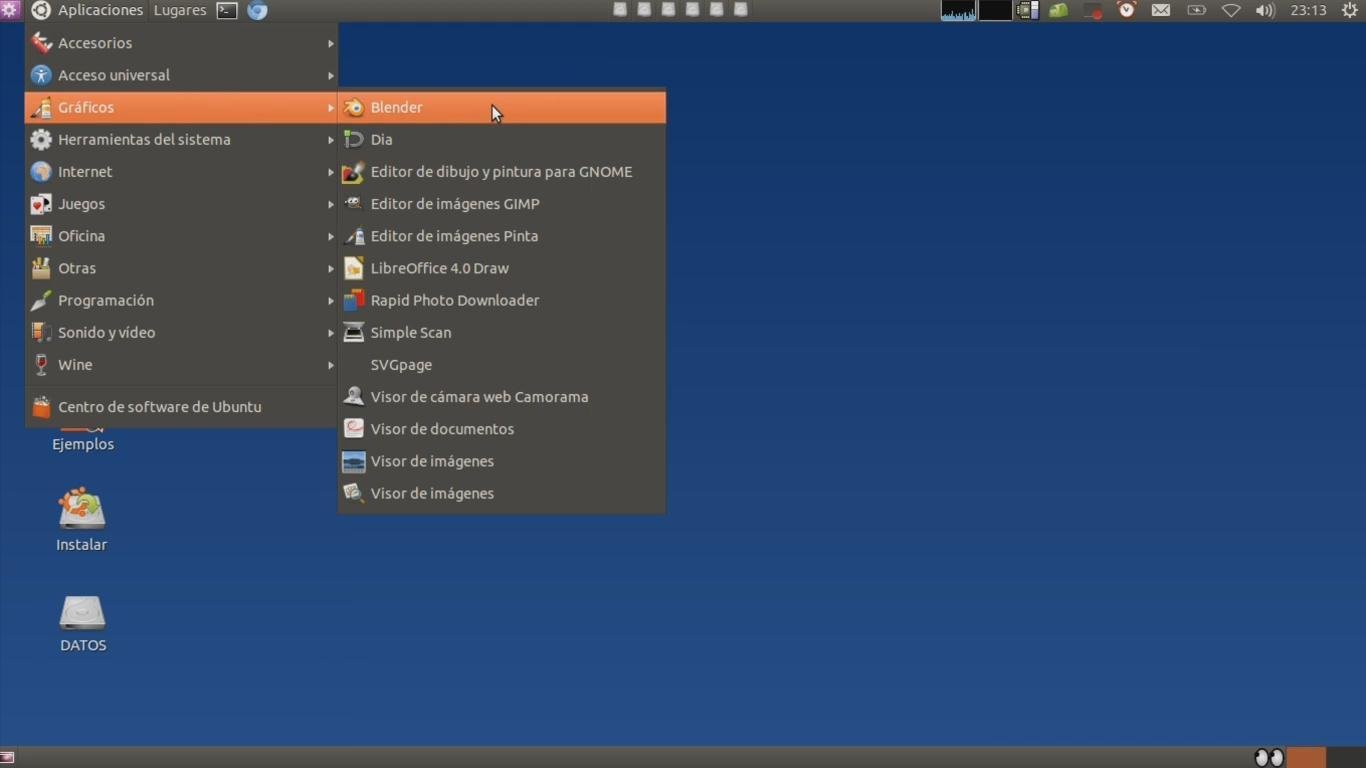Launch the terminal from the top panel

(227, 11)
